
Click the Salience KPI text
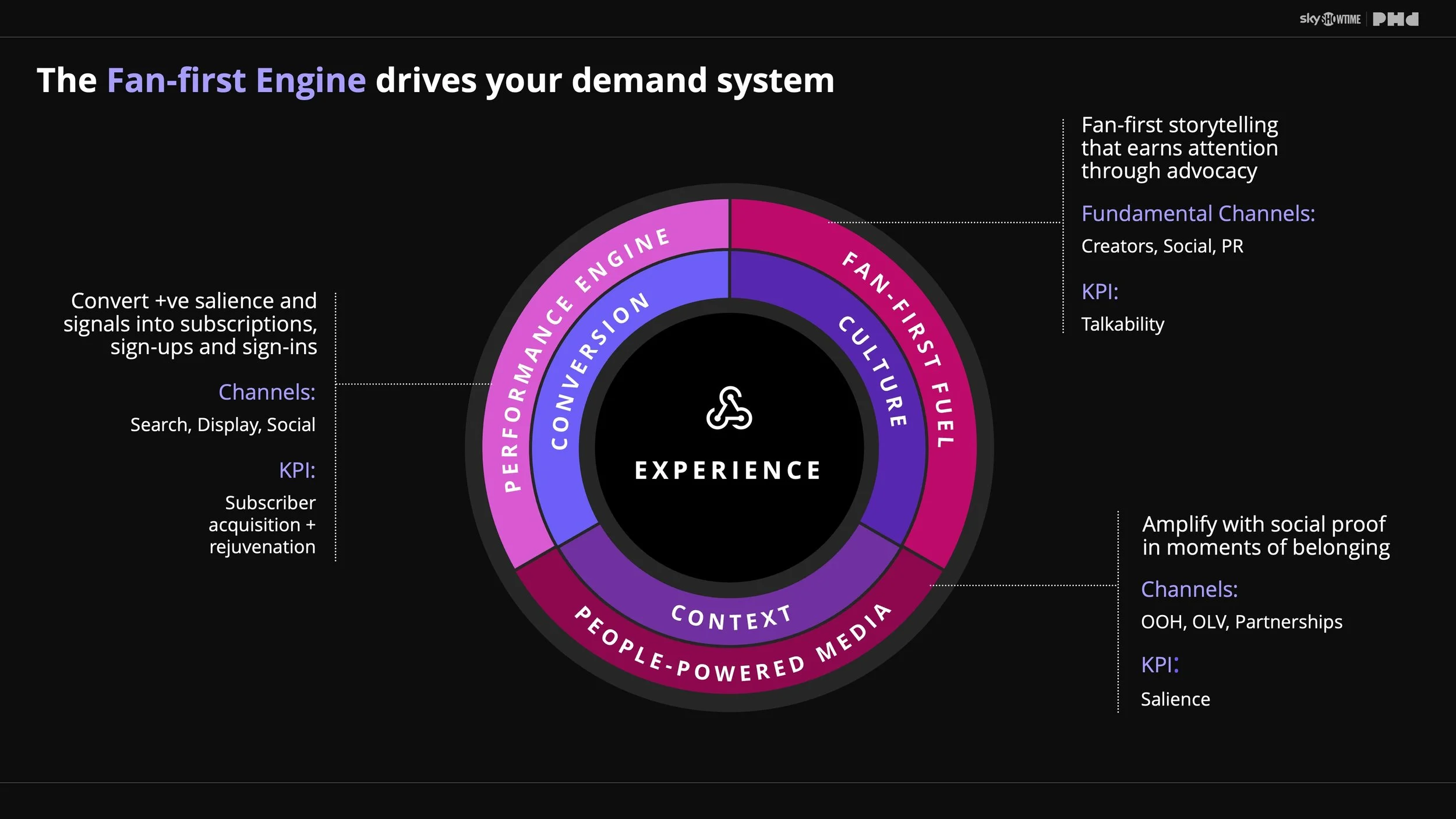tap(1175, 699)
